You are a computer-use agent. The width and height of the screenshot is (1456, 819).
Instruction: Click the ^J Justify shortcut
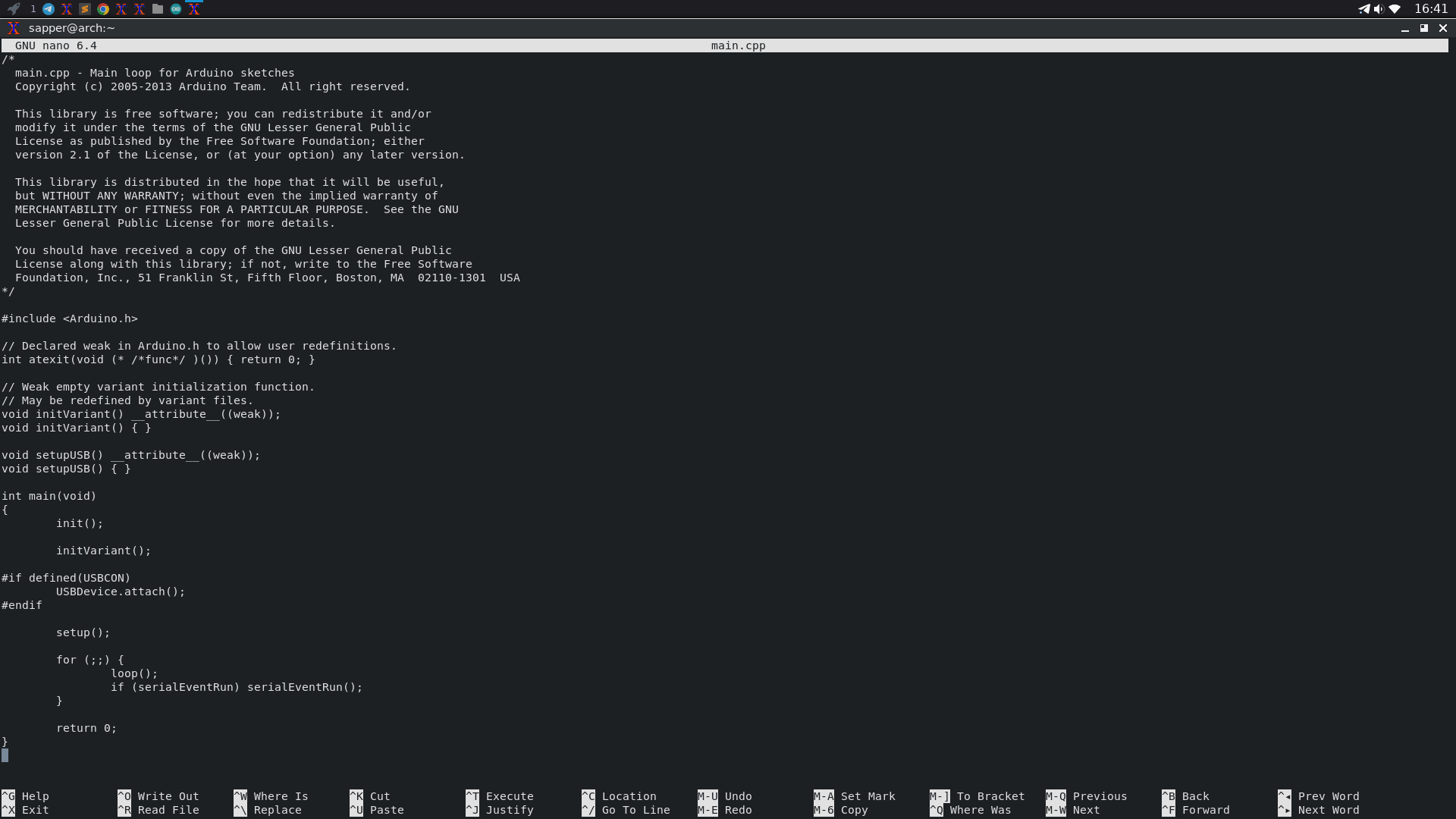point(500,810)
